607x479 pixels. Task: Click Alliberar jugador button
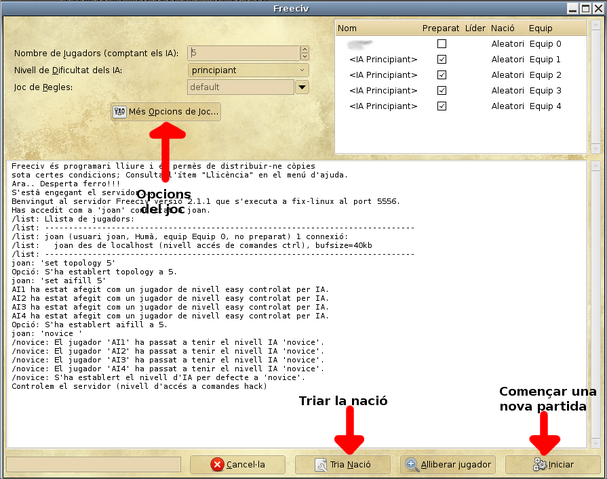pos(448,464)
